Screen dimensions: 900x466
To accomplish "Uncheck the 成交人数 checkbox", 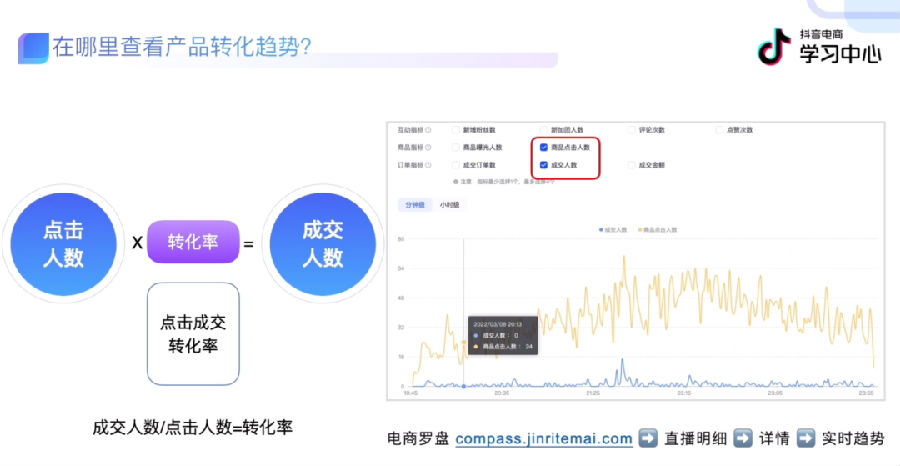I will [x=544, y=165].
